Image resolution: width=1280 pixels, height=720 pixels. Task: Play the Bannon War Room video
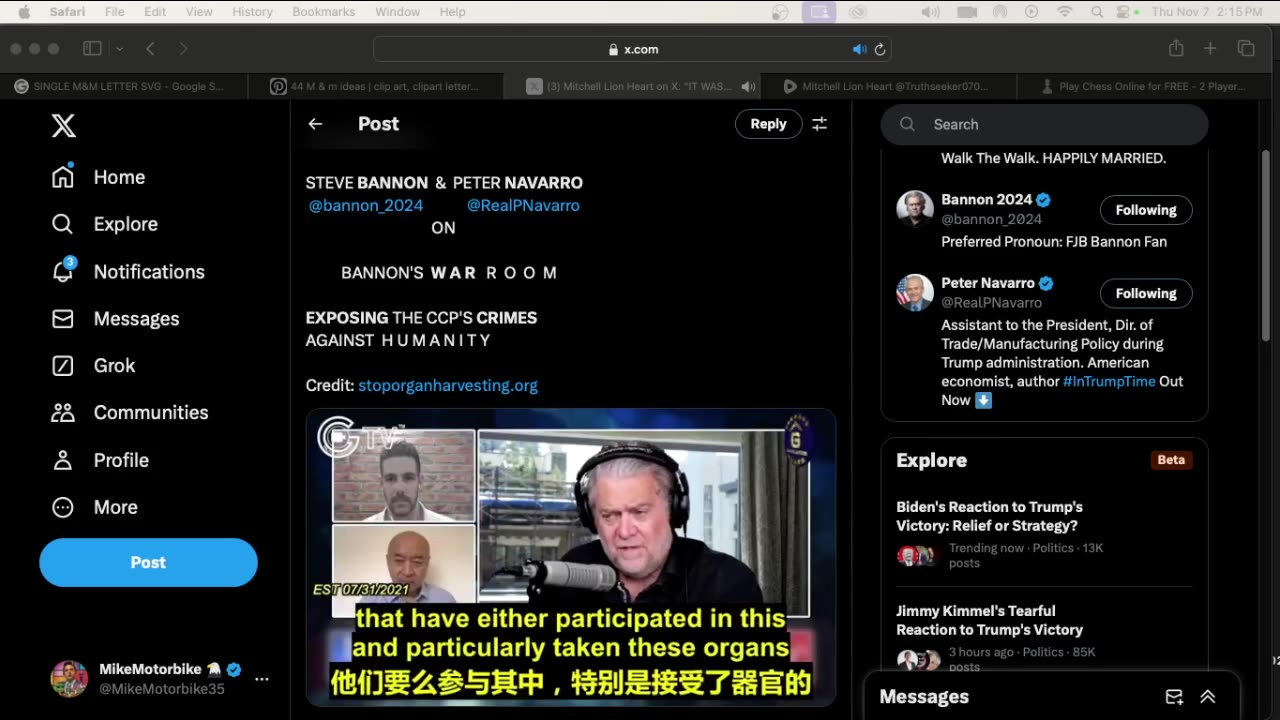(x=571, y=557)
